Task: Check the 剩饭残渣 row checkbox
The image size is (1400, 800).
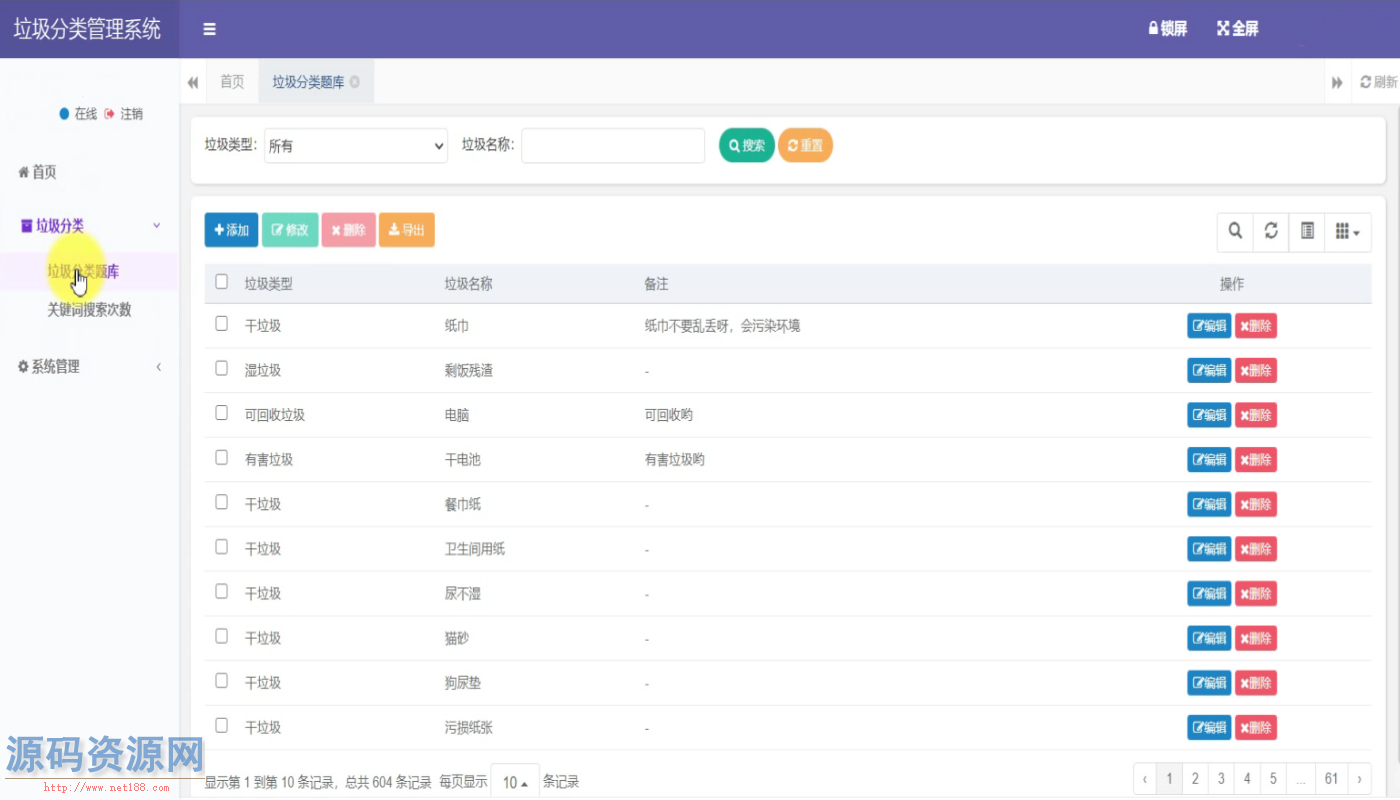Action: pos(222,368)
